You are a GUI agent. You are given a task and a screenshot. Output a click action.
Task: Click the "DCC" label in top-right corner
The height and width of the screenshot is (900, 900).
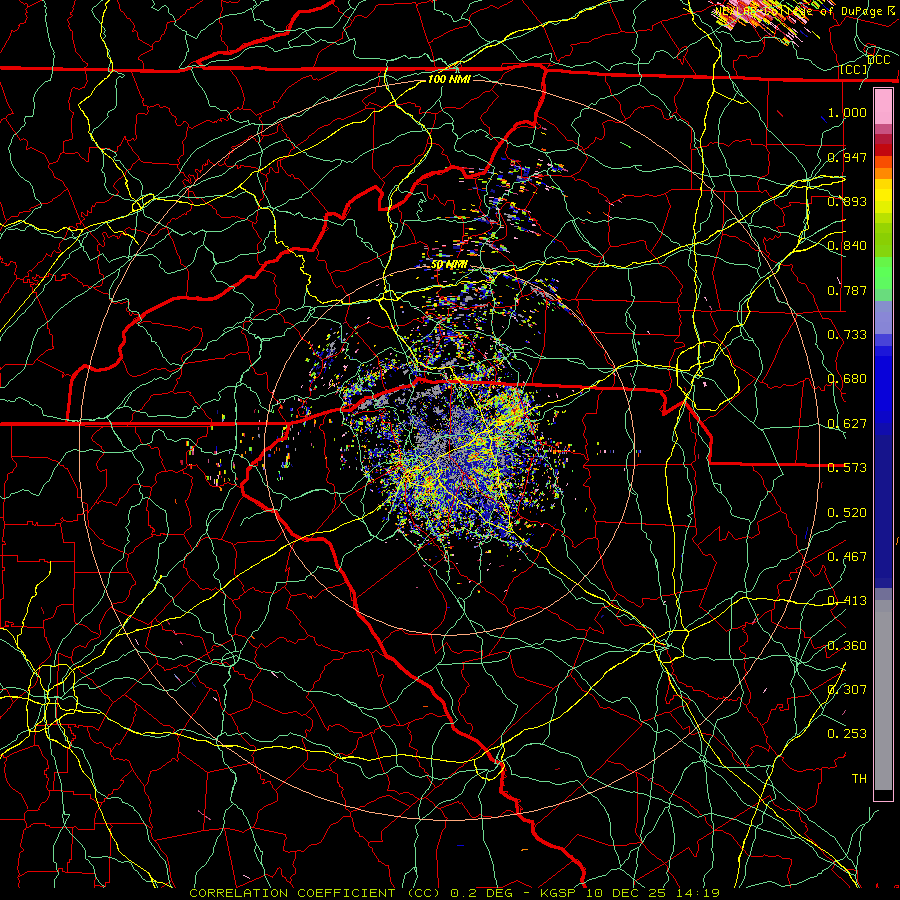point(879,59)
